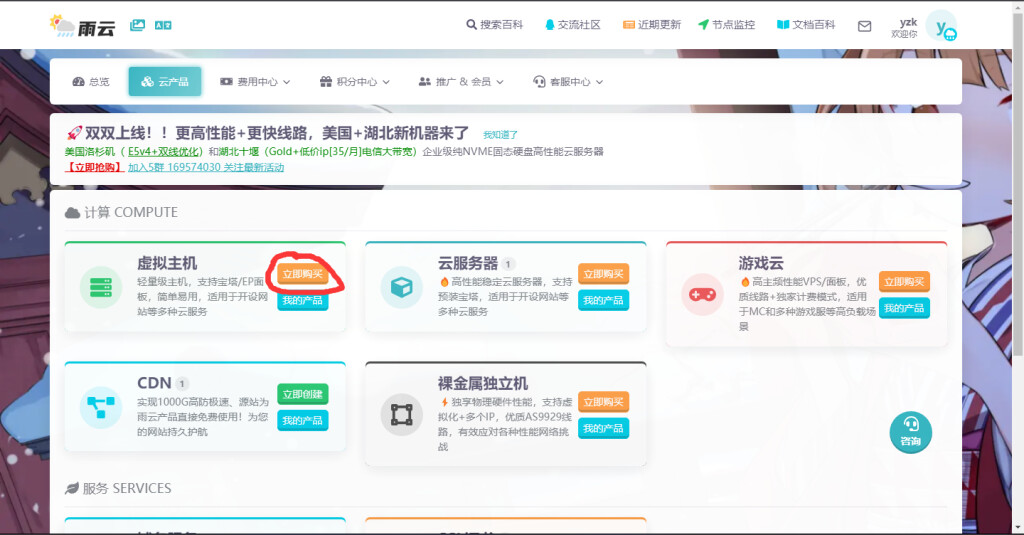Screen dimensions: 1024x535
Task: Click the 裸金属独立机 card title
Action: 483,383
